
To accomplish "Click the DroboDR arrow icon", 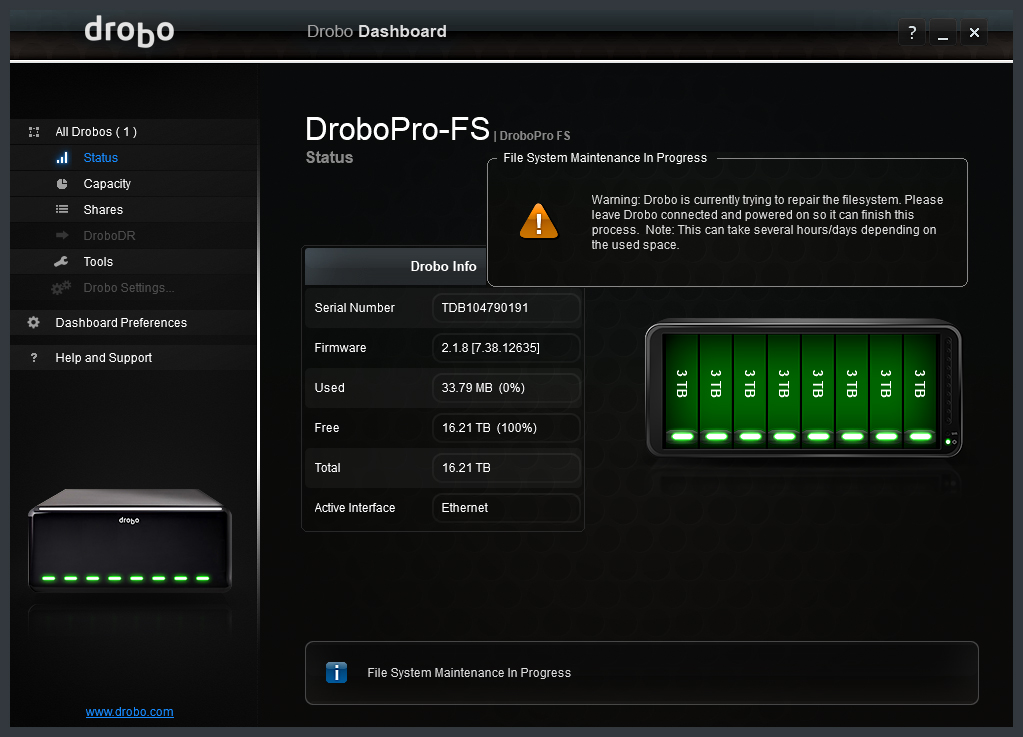I will [x=62, y=235].
